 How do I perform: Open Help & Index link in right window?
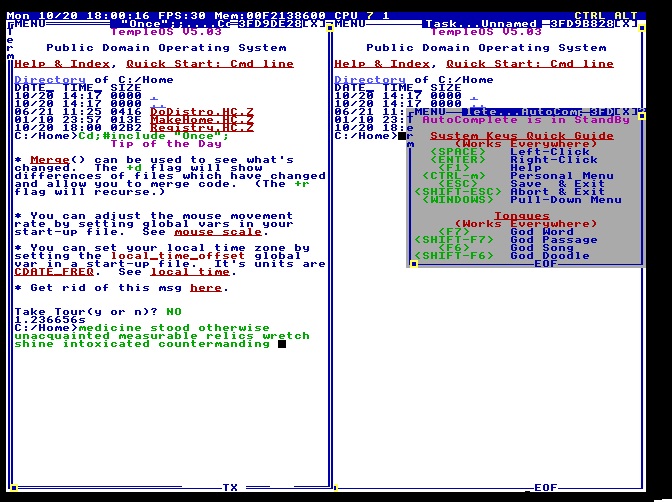pos(382,64)
